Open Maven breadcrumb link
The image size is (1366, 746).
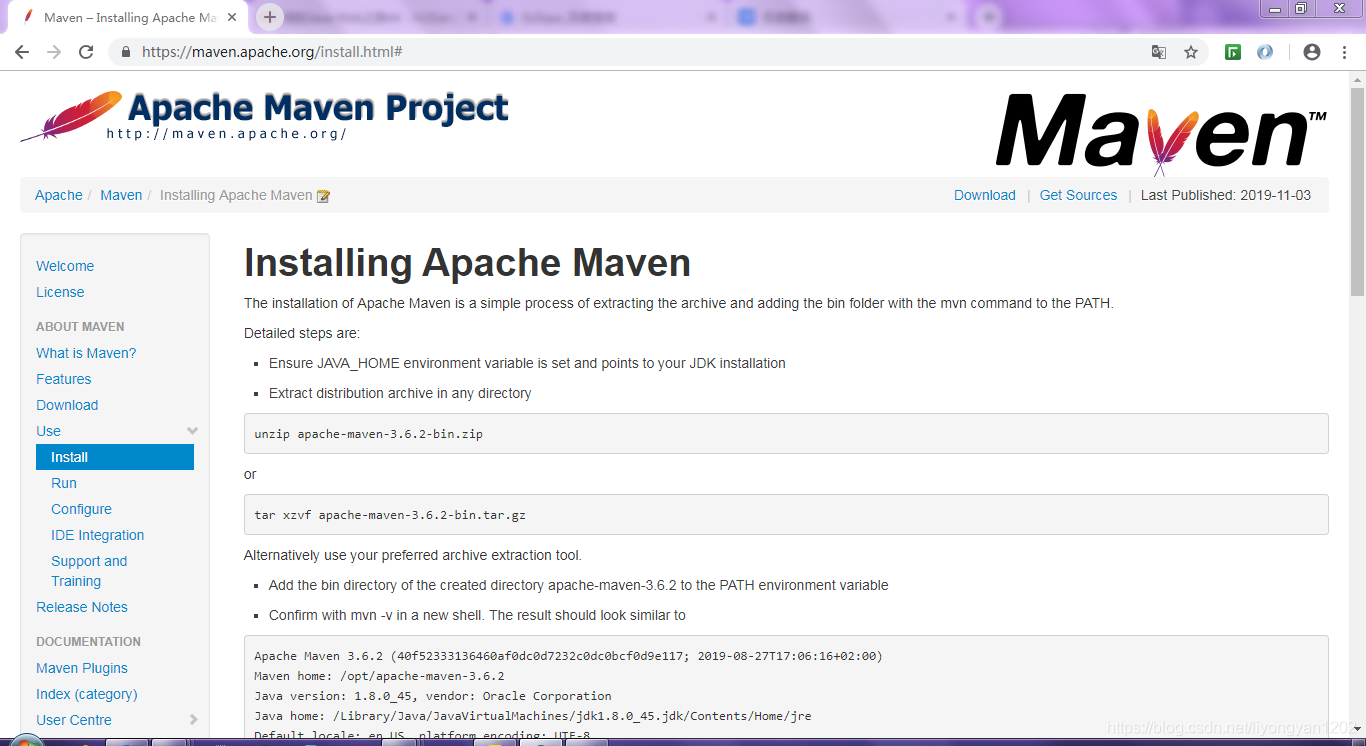pos(121,195)
